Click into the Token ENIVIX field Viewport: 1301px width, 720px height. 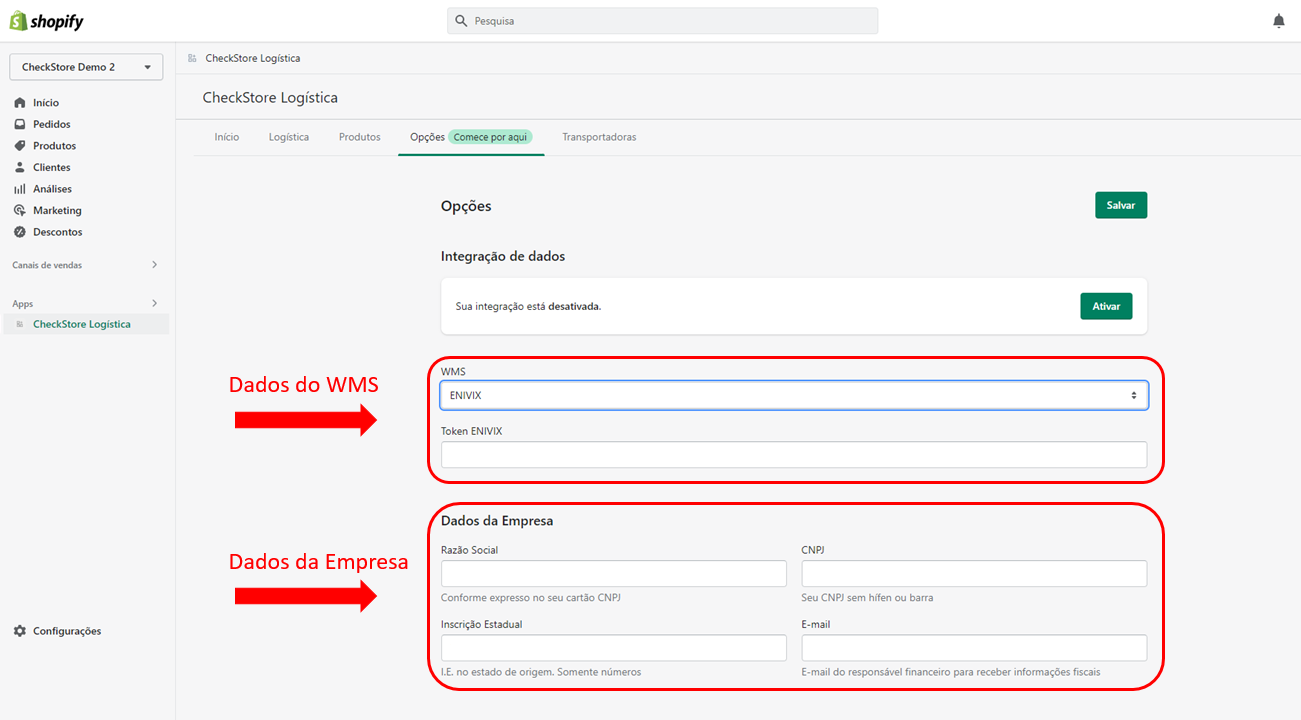[x=794, y=455]
